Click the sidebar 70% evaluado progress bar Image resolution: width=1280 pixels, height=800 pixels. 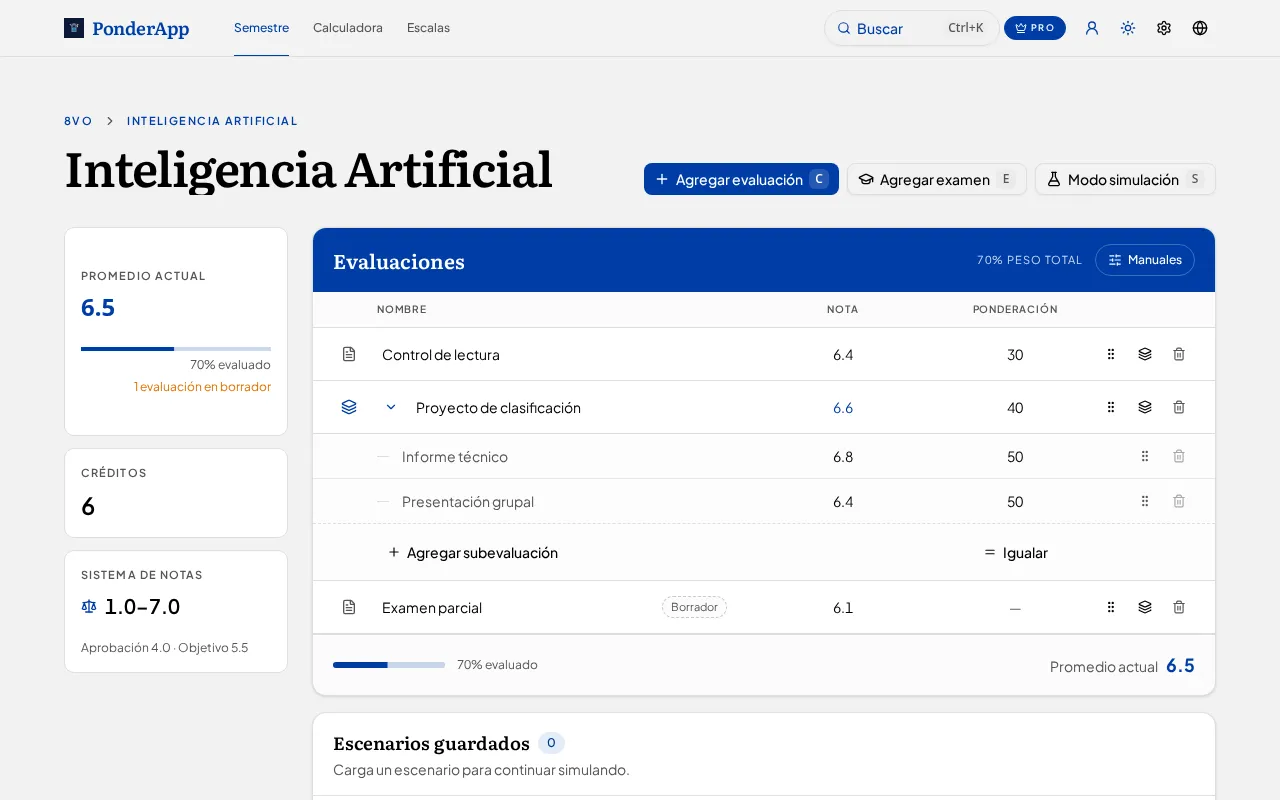coord(176,349)
